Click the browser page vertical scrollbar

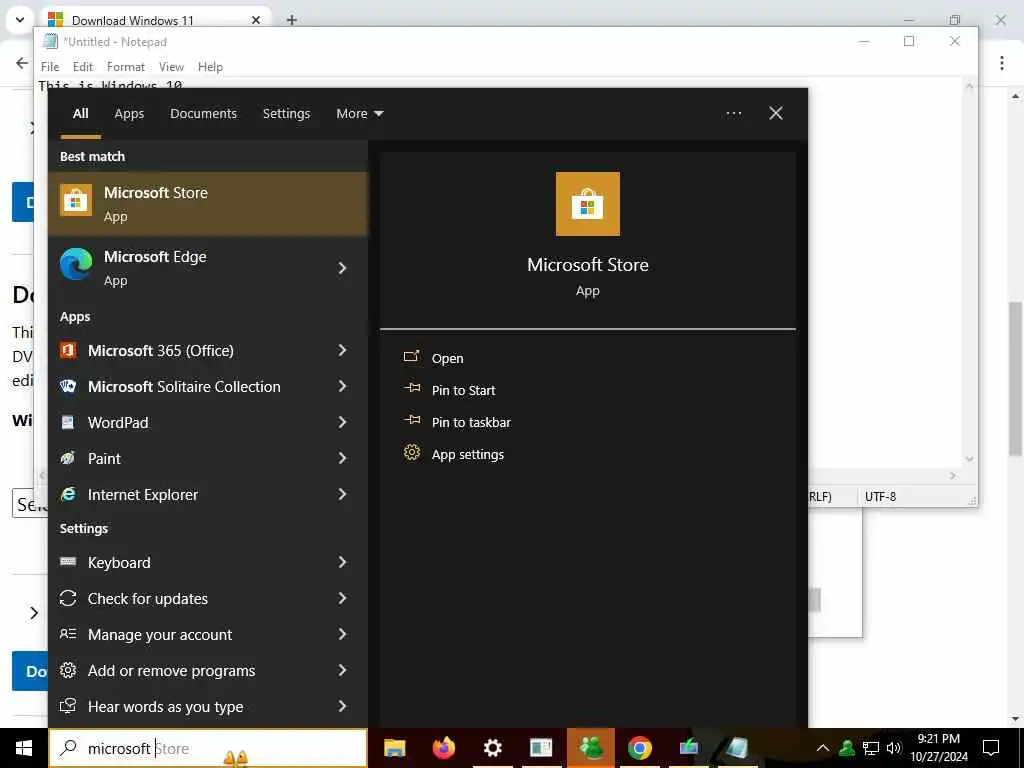click(1015, 379)
